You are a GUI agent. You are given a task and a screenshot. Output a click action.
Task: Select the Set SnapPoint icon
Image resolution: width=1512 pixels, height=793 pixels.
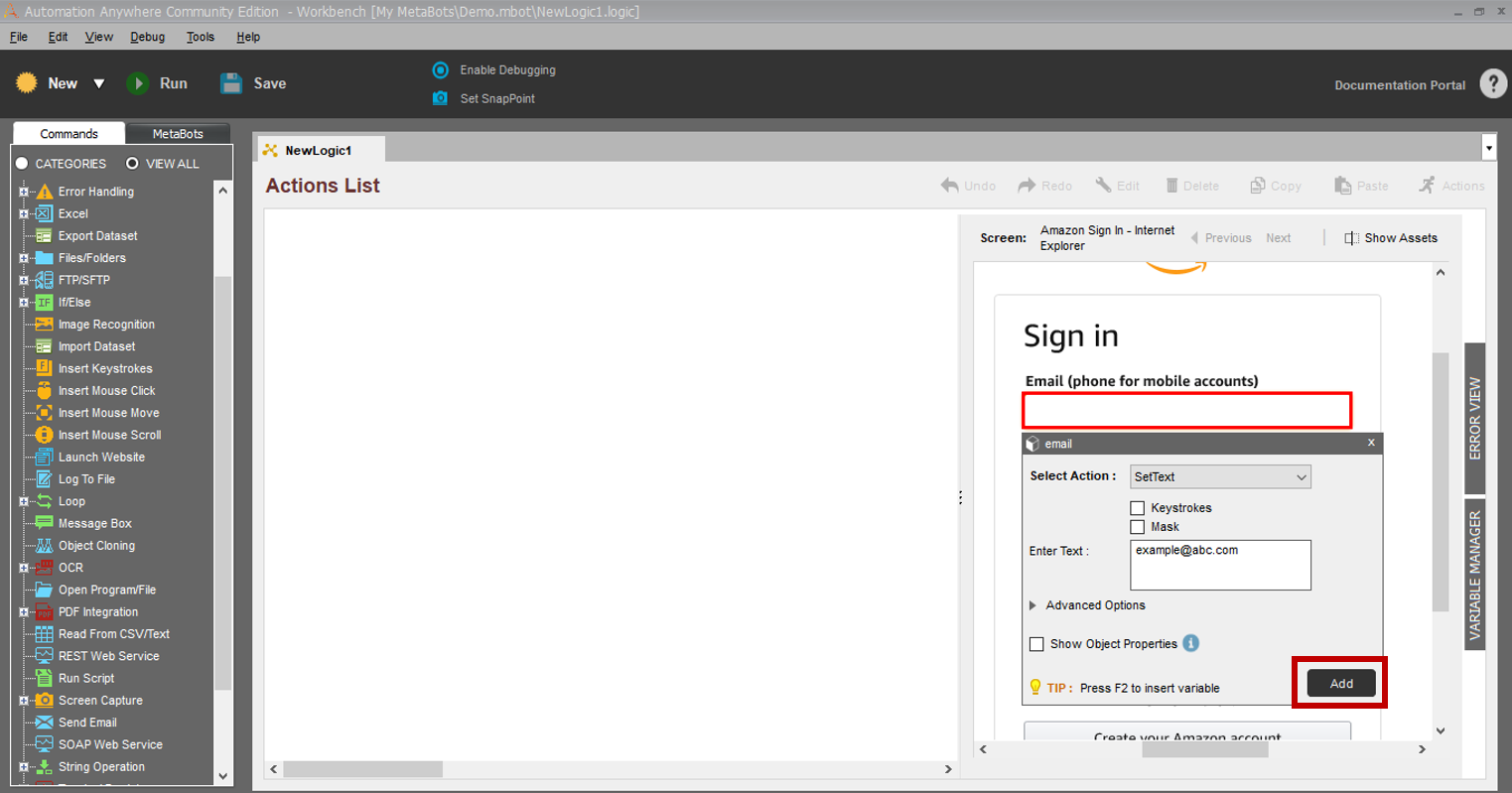tap(440, 98)
